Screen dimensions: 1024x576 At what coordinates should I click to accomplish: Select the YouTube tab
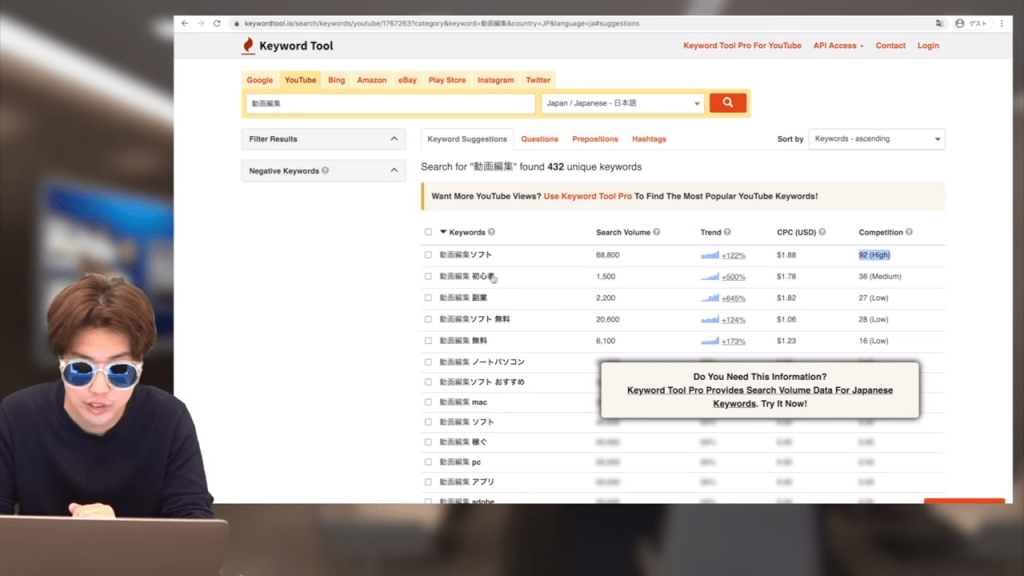[x=300, y=80]
